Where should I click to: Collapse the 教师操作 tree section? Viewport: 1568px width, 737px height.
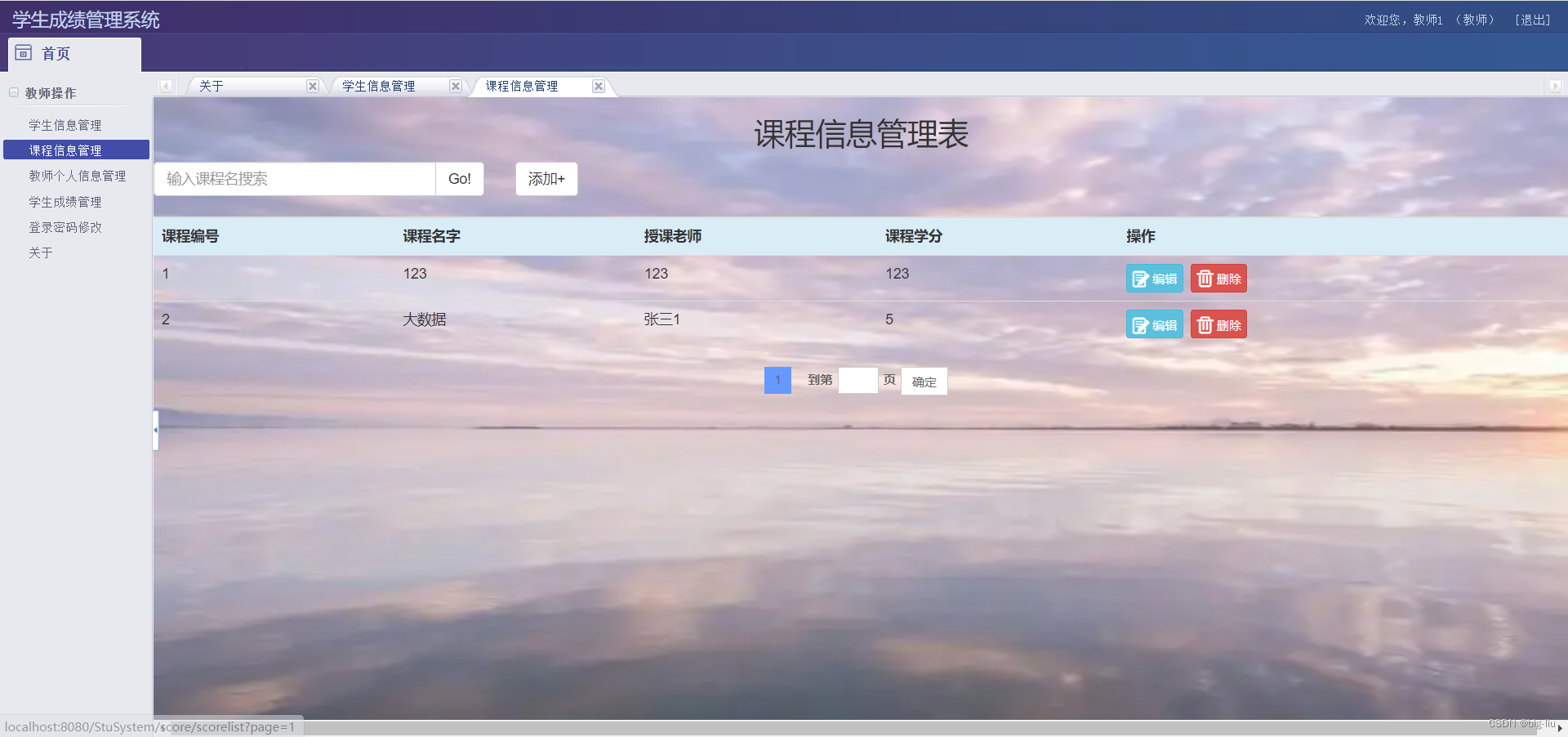pyautogui.click(x=14, y=92)
